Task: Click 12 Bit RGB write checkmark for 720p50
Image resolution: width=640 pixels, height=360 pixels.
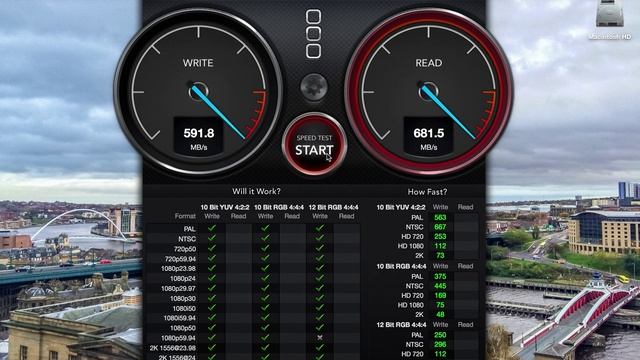Action: point(320,248)
